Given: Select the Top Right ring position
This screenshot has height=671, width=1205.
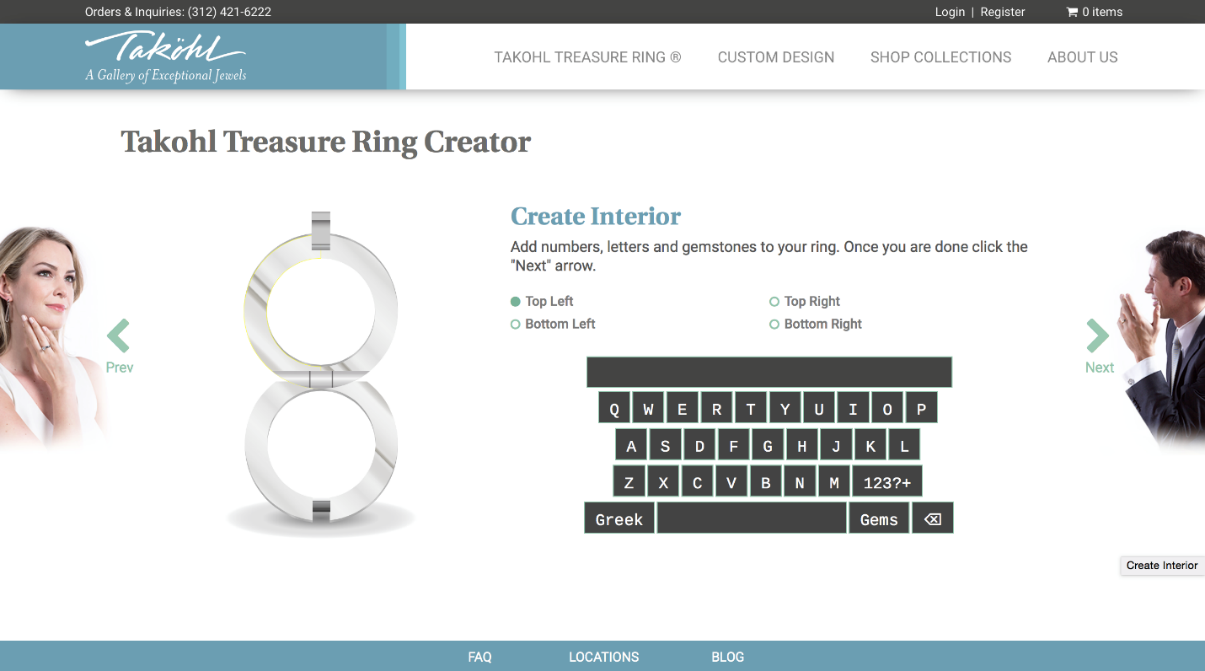Looking at the screenshot, I should (x=805, y=301).
